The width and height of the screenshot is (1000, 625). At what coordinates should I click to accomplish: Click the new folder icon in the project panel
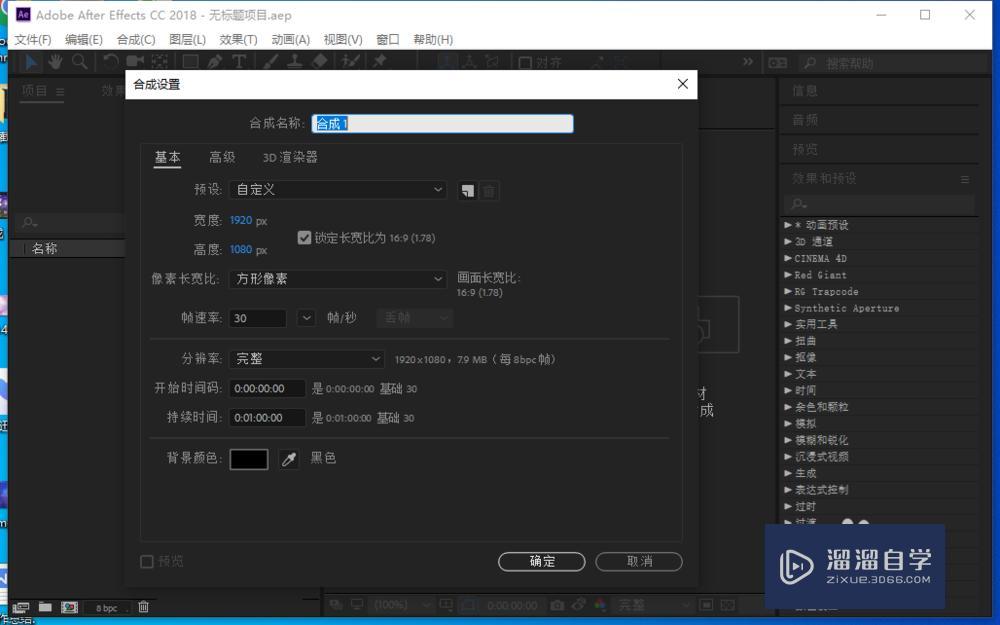pos(45,607)
